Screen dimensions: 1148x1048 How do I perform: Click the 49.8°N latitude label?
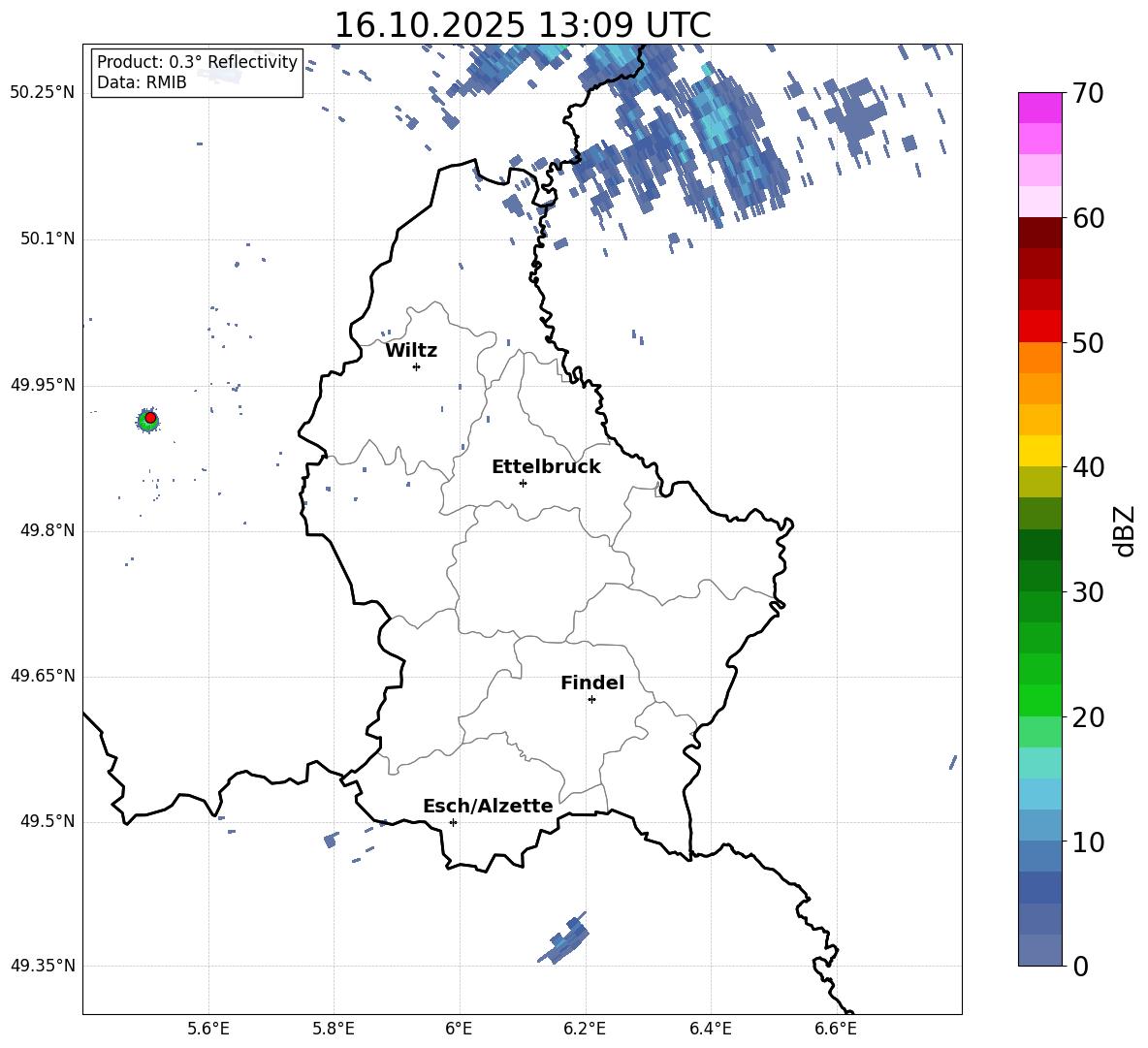(x=48, y=530)
